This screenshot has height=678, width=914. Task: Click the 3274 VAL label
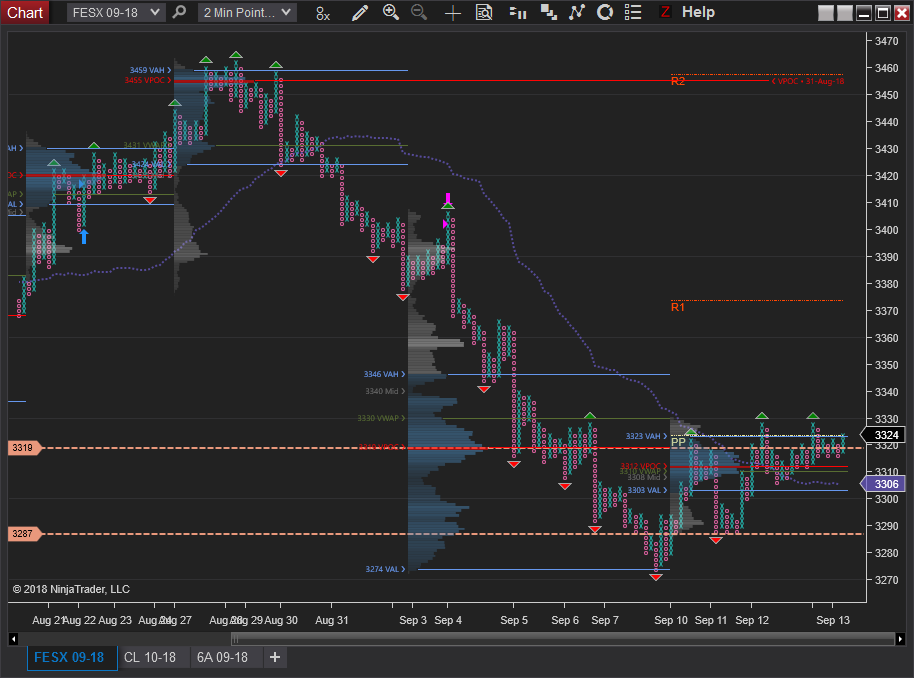385,569
